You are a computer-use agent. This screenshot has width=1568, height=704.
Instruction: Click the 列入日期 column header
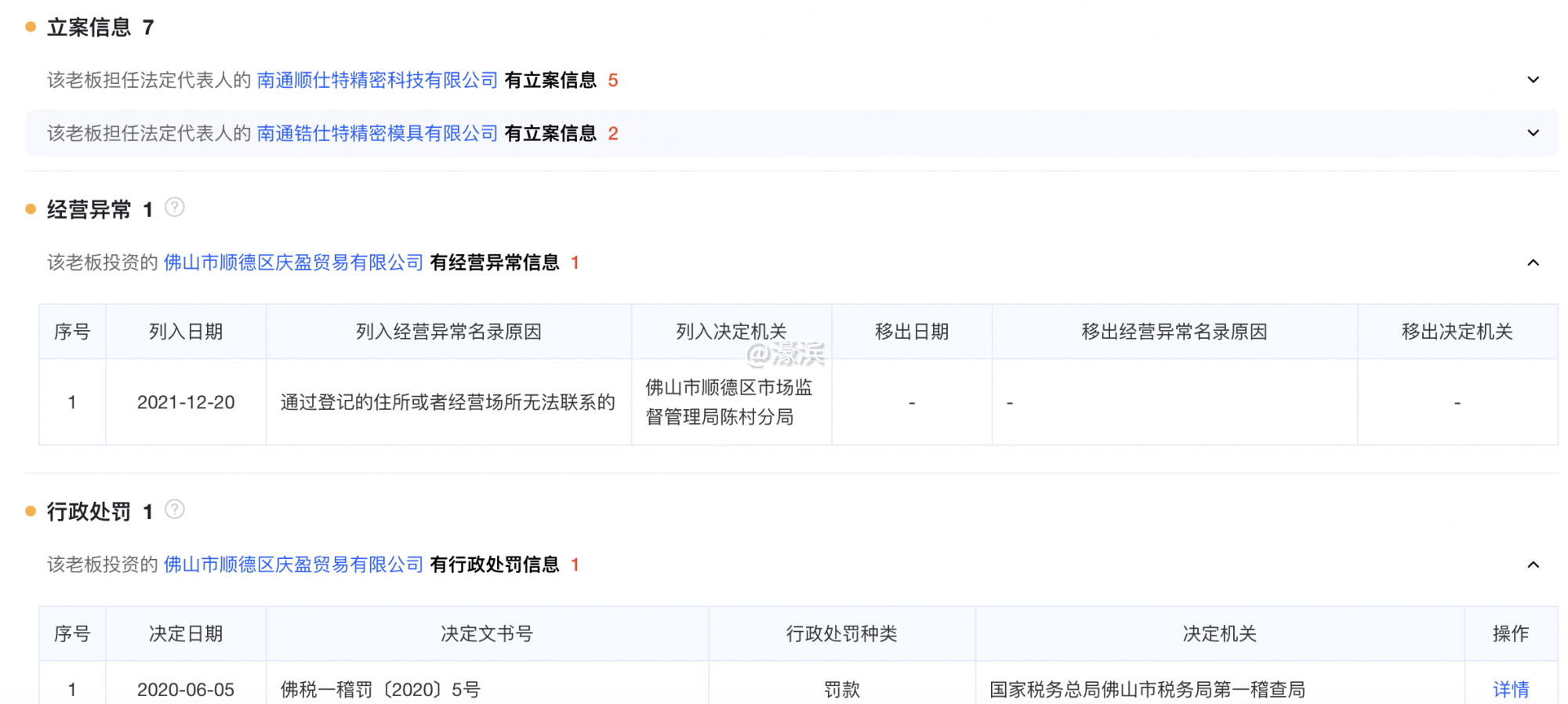tap(186, 332)
